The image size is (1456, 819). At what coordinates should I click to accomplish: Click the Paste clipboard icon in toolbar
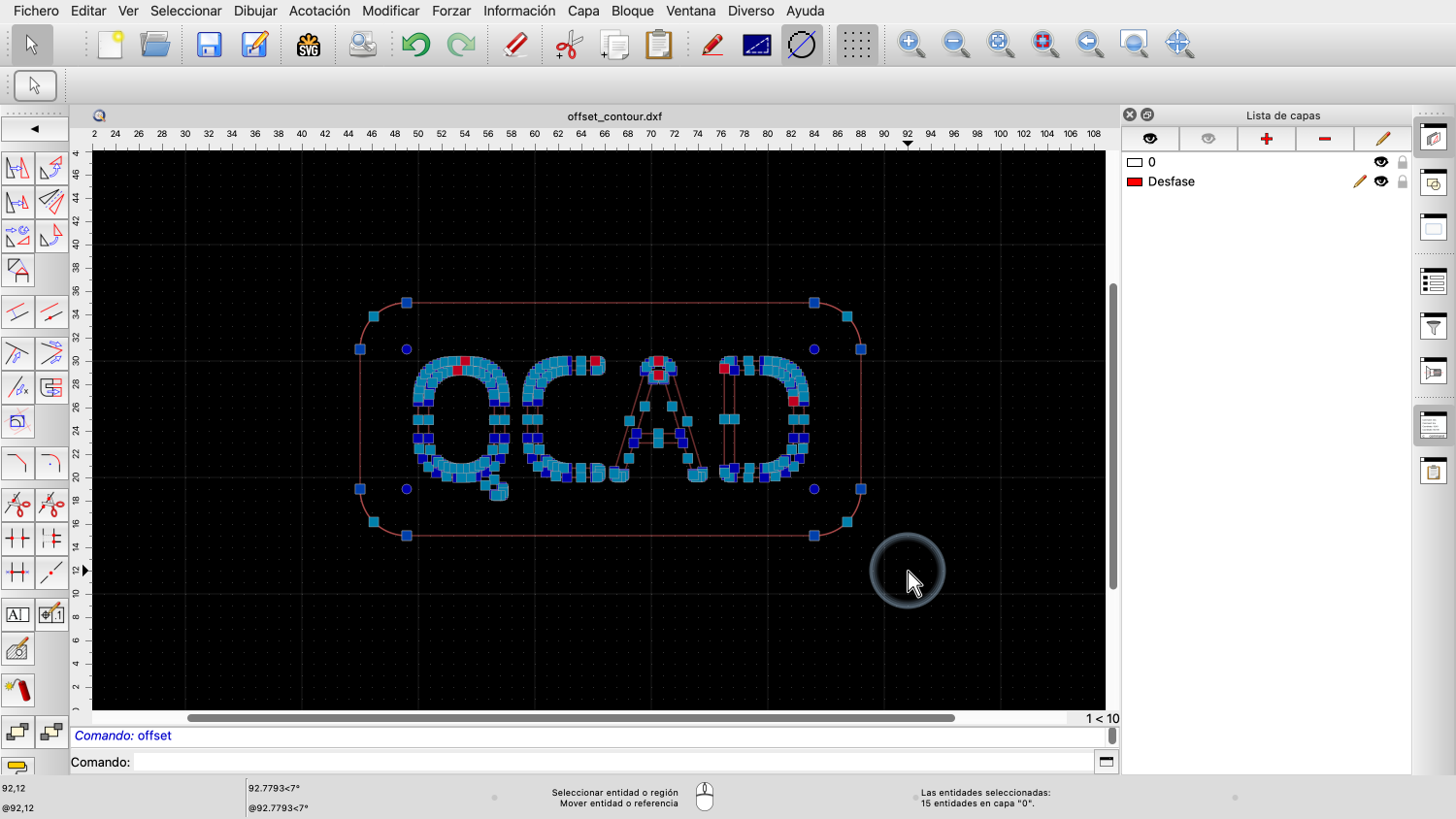659,45
